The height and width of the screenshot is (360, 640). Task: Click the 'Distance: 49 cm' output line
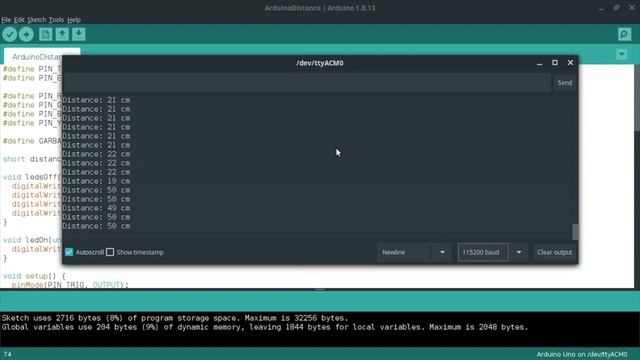click(96, 208)
